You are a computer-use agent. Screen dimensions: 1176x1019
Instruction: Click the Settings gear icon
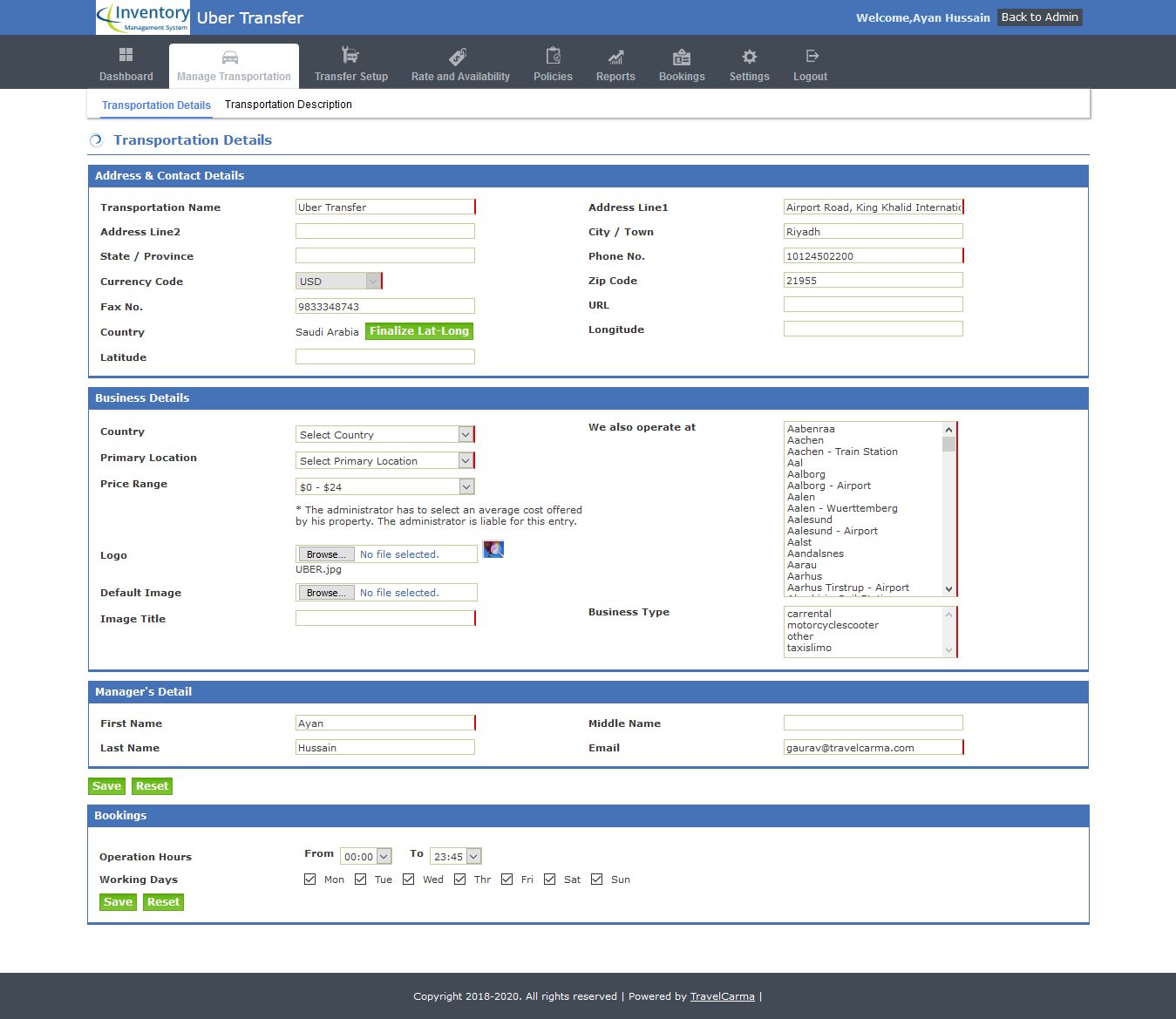pyautogui.click(x=750, y=57)
